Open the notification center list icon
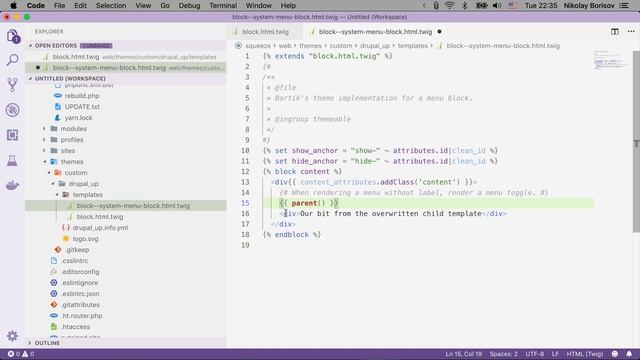 pyautogui.click(x=624, y=5)
